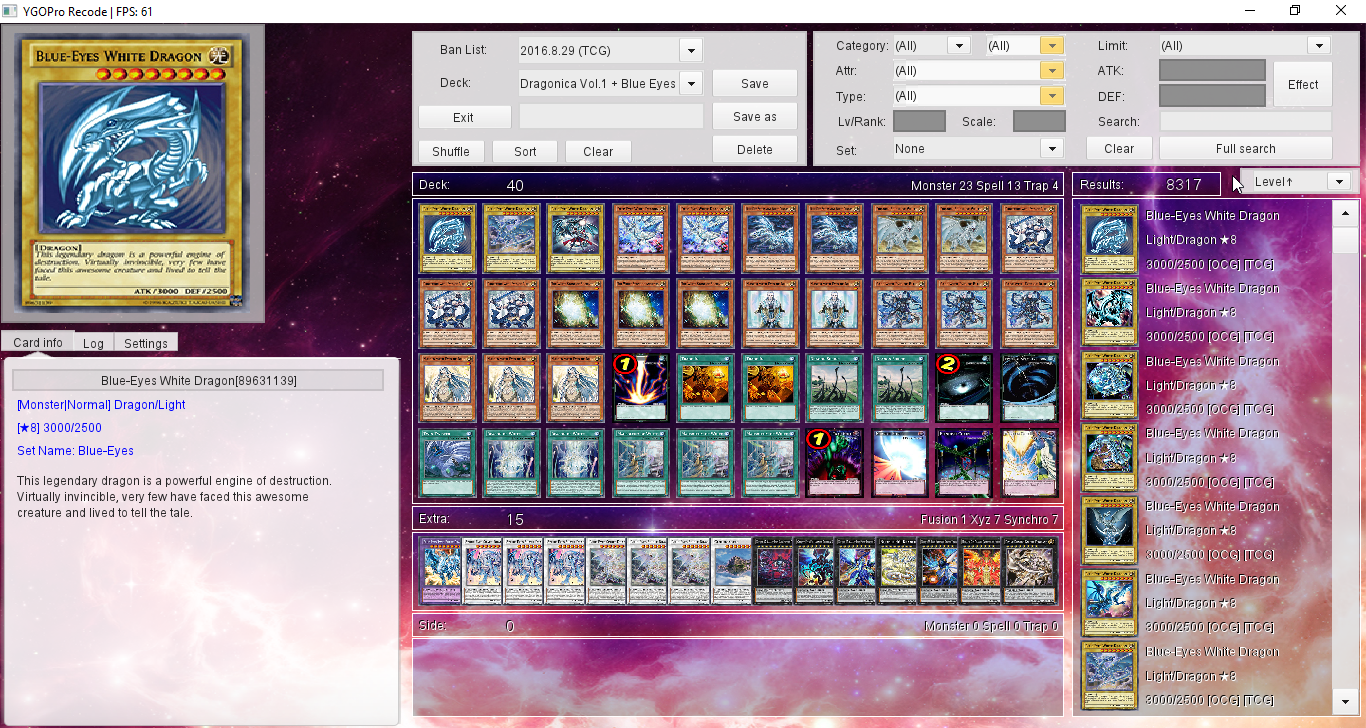Select the black hole spell card marked 2
The image size is (1366, 728).
[964, 388]
